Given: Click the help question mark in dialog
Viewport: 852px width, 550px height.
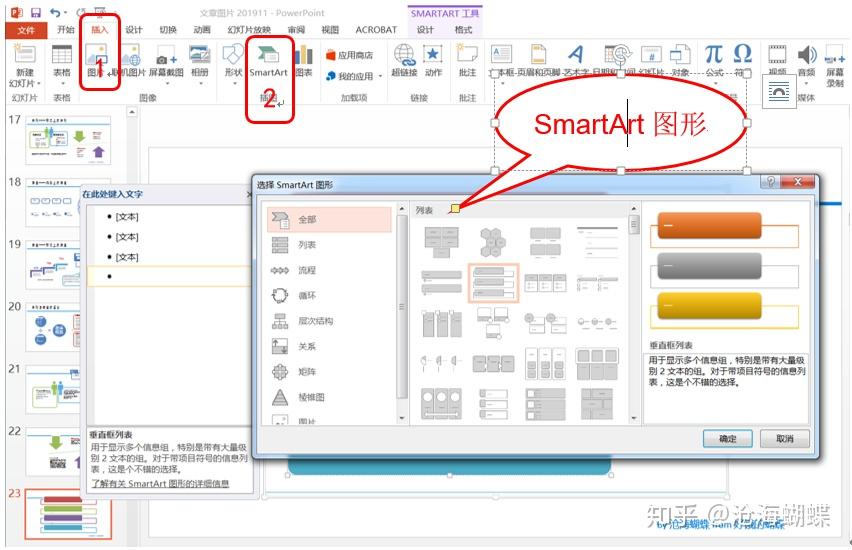Looking at the screenshot, I should 770,182.
